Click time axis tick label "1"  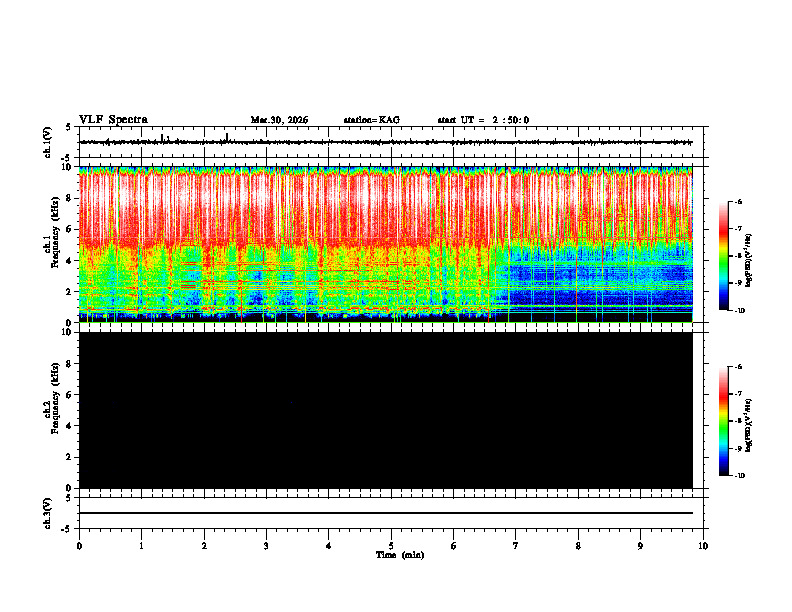coord(141,546)
